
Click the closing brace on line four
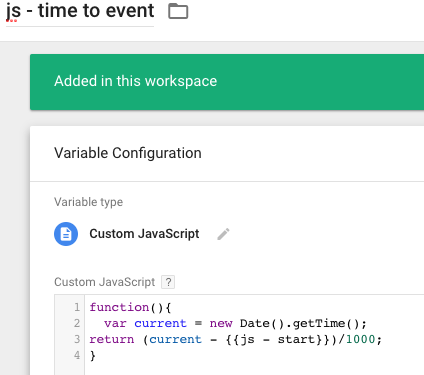point(93,356)
